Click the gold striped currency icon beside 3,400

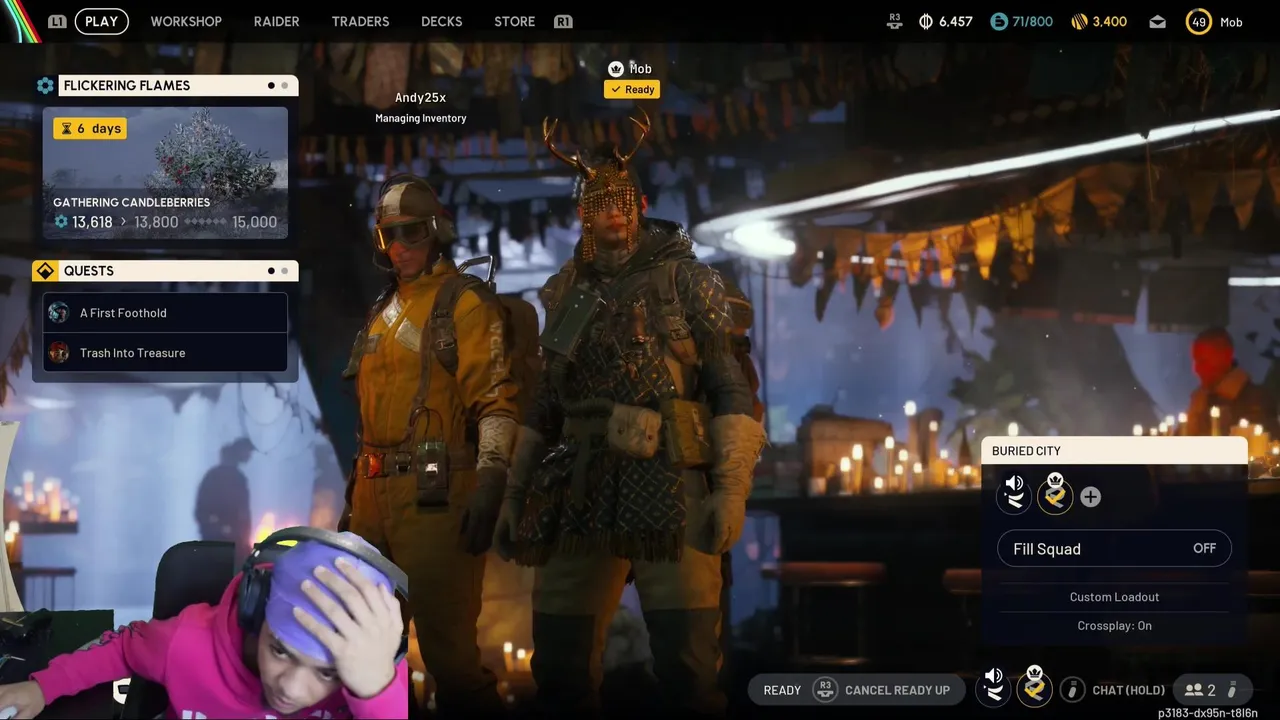tap(1079, 21)
